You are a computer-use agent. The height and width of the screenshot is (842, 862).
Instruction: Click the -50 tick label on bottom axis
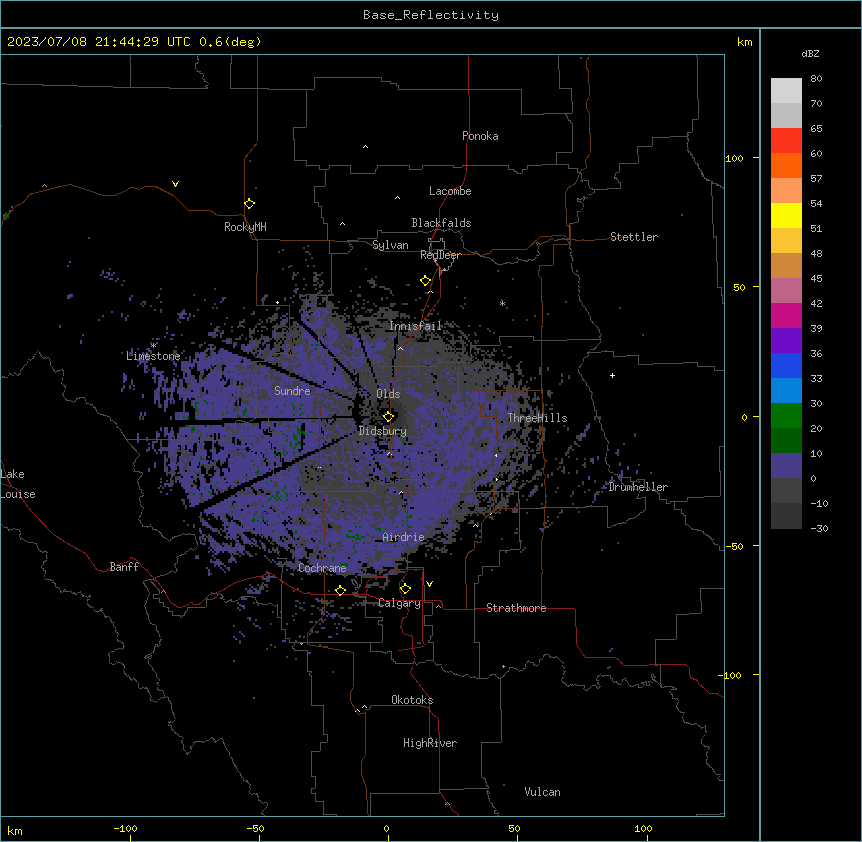tap(255, 828)
